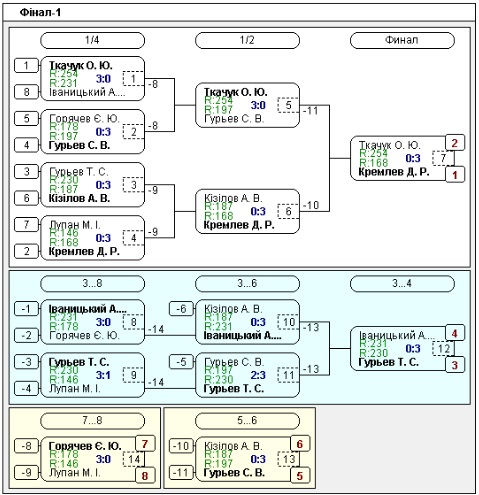Click dashed match number 10 in the 3...6 round

point(288,322)
